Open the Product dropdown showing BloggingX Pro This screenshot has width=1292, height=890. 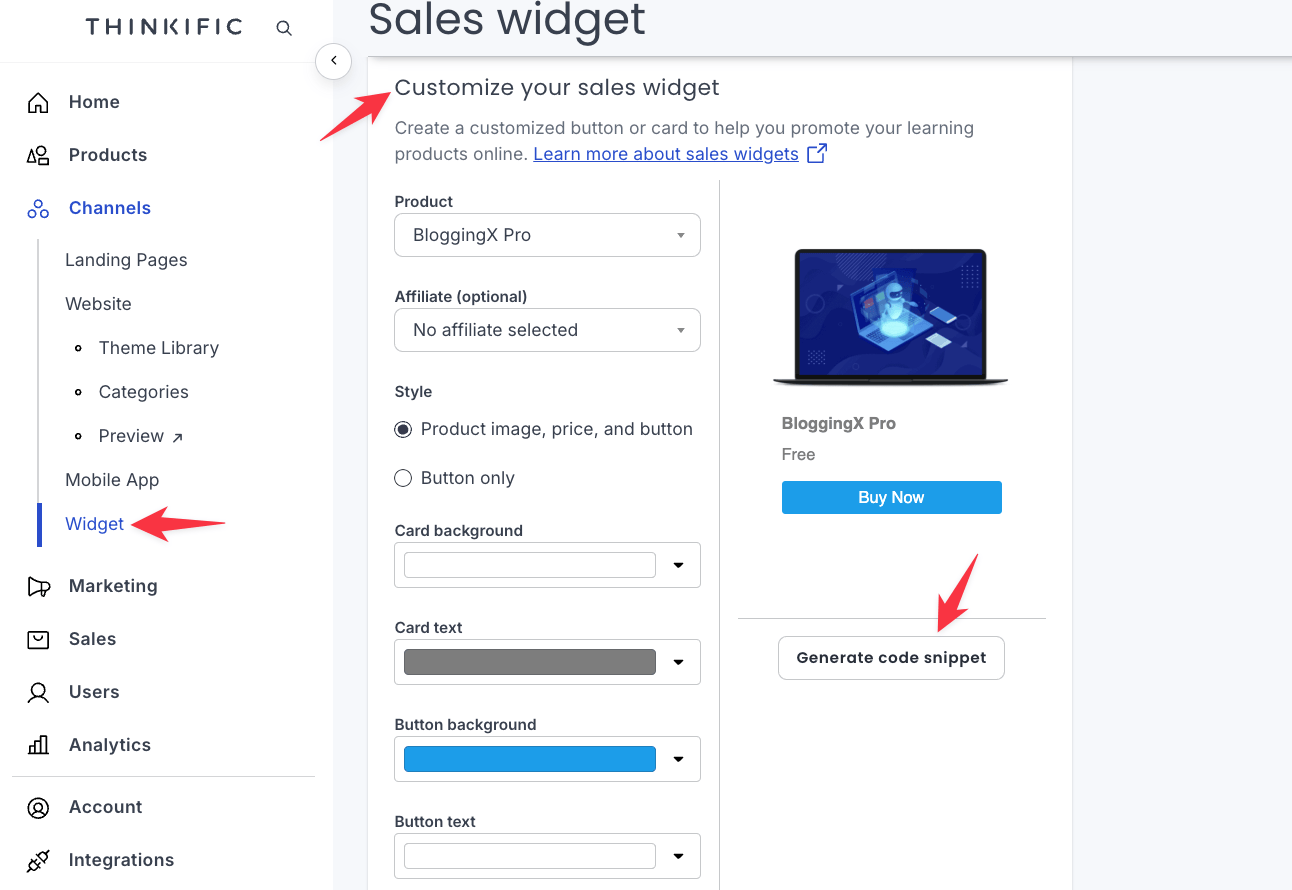(547, 235)
